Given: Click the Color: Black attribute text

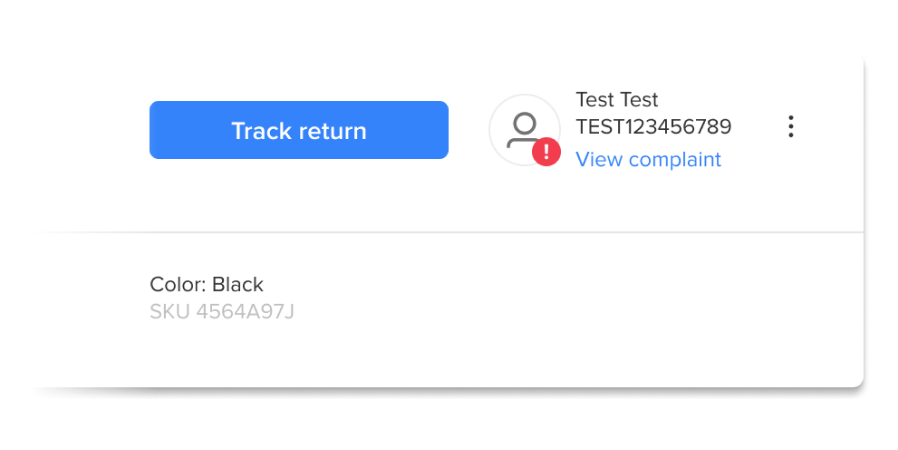Looking at the screenshot, I should 206,285.
